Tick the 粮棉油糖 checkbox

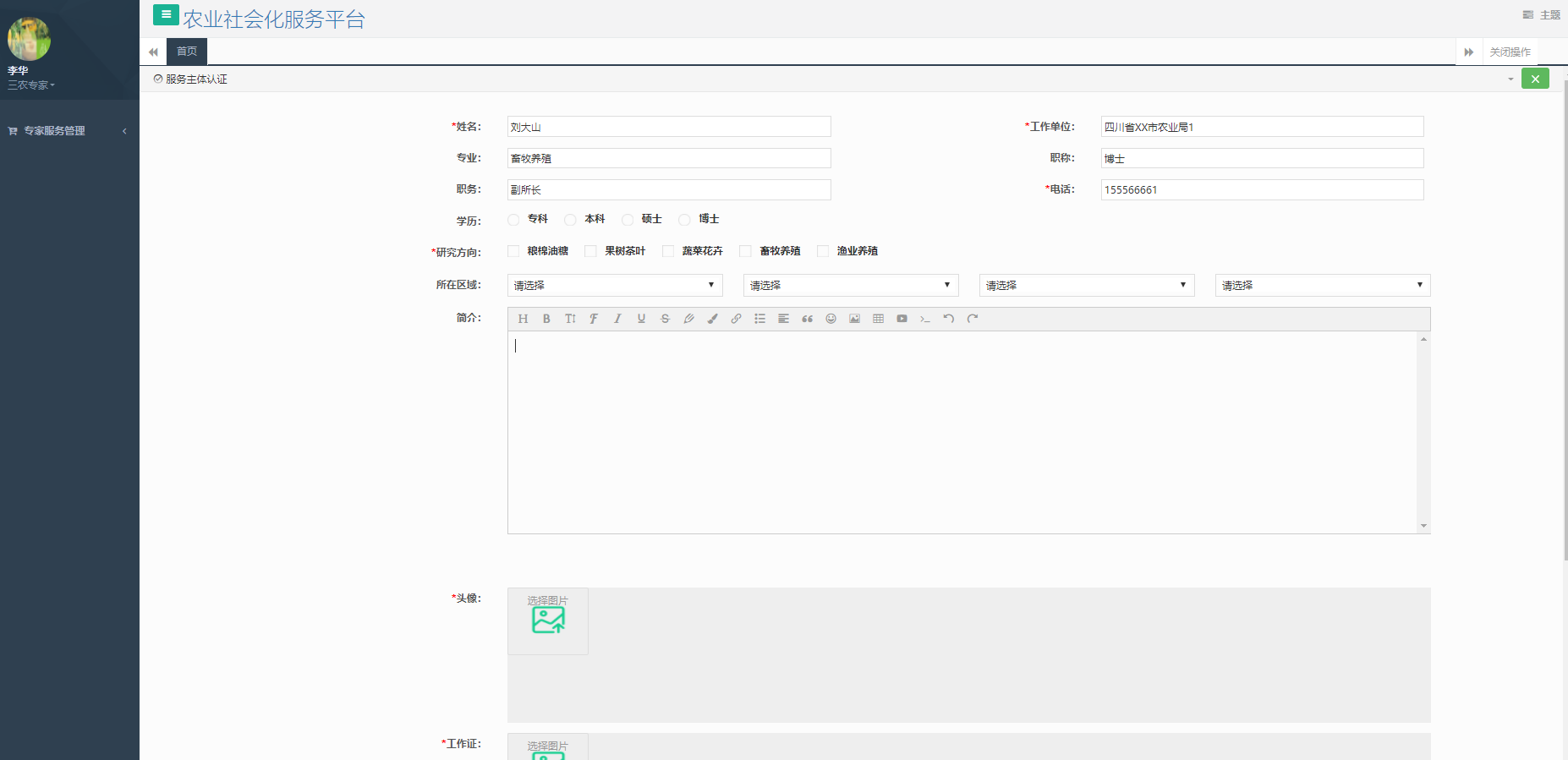513,251
